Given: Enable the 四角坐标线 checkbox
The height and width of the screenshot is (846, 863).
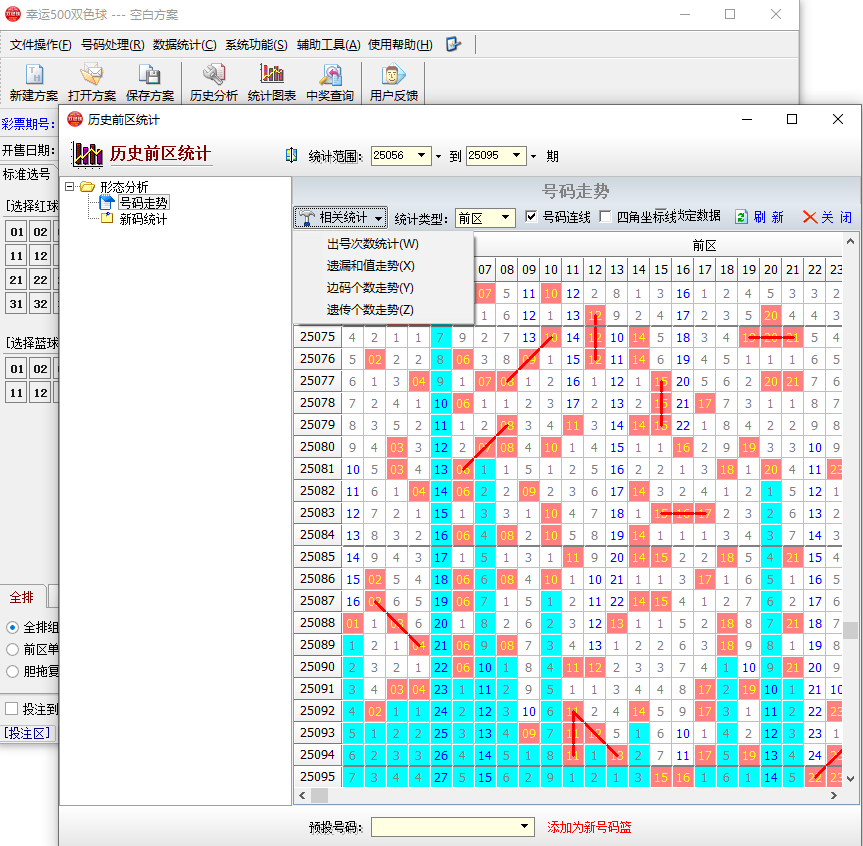Looking at the screenshot, I should point(606,217).
